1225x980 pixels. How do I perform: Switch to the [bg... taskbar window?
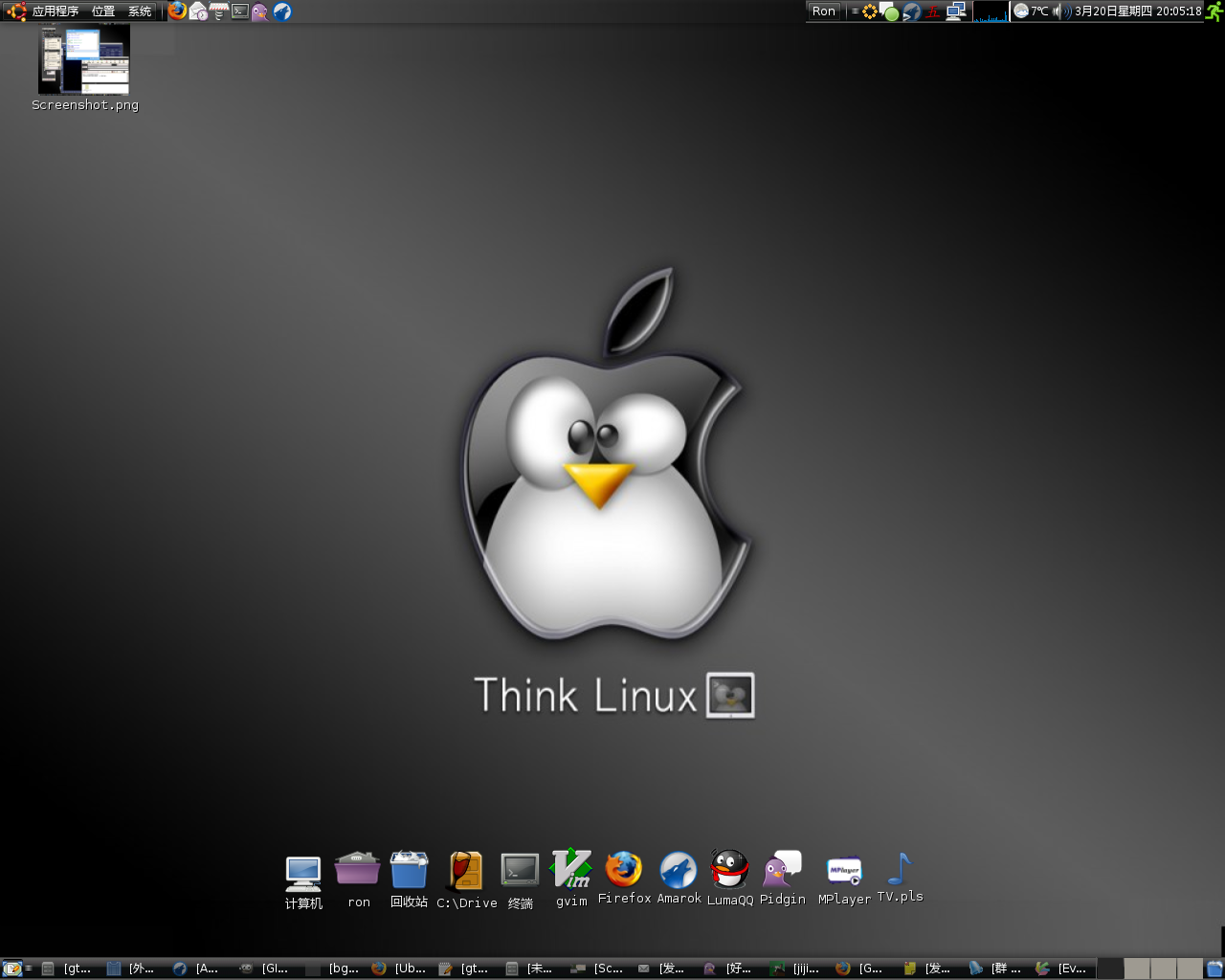(332, 969)
